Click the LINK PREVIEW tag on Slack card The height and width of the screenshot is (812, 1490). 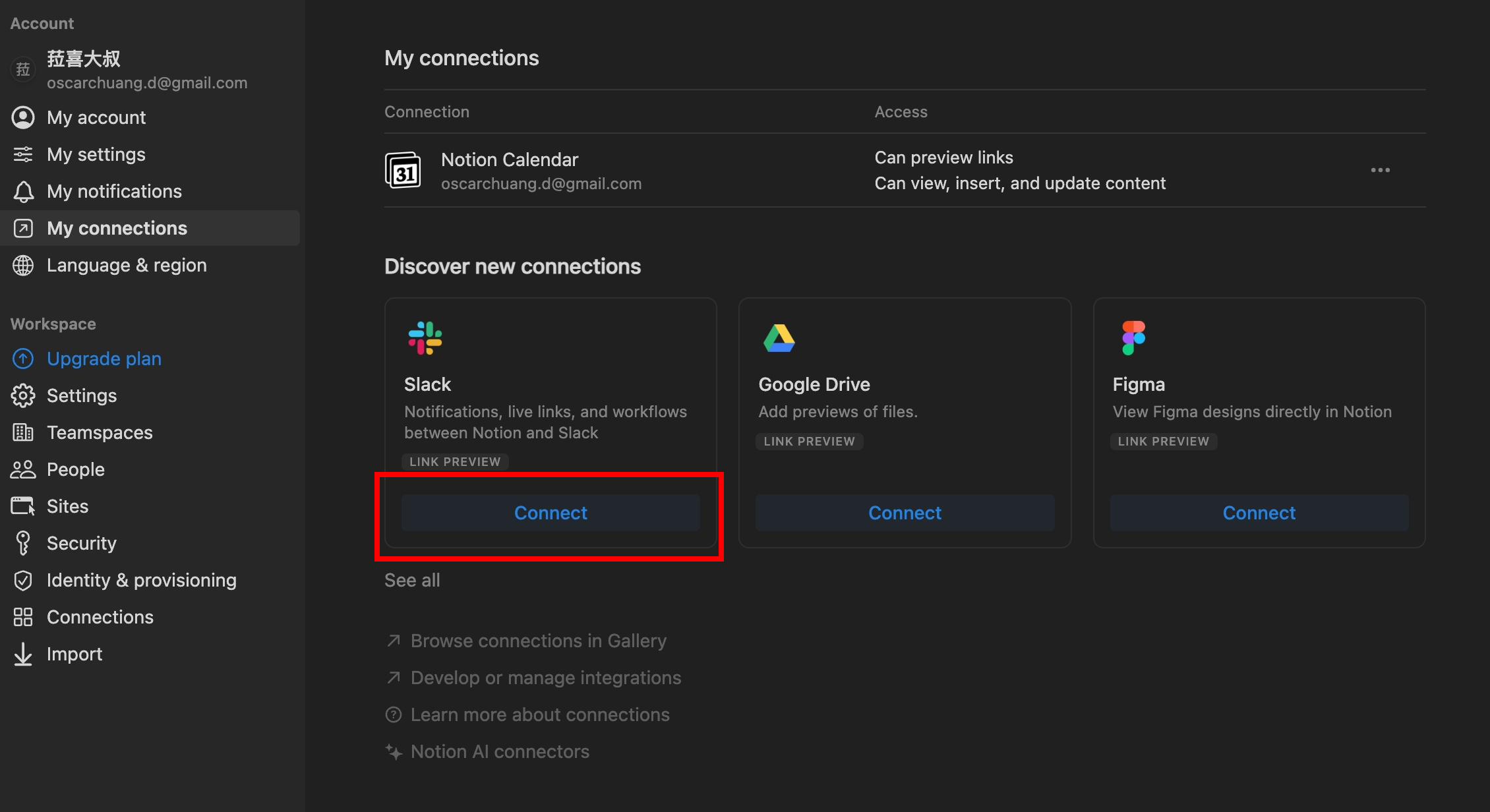tap(455, 462)
